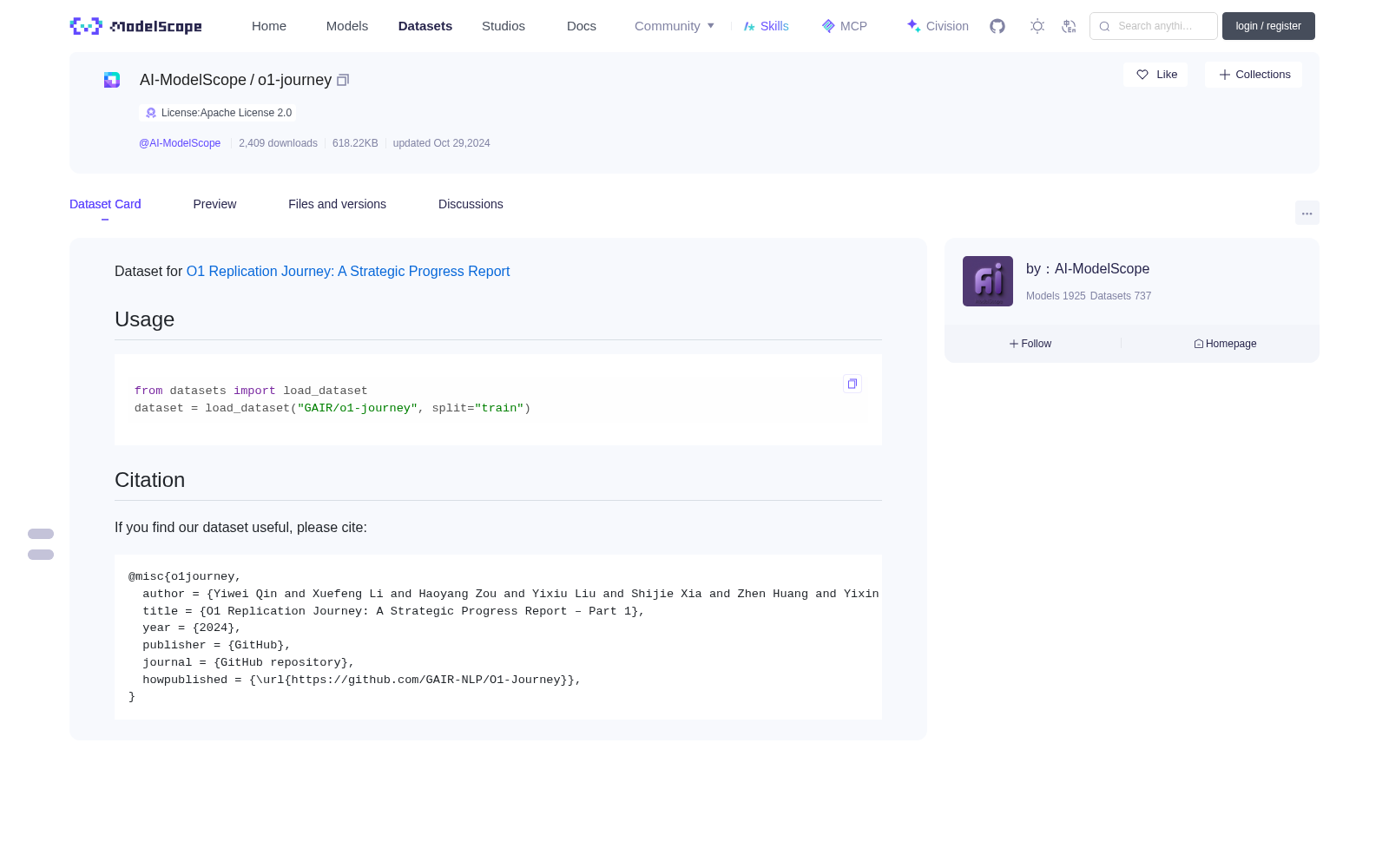
Task: View the Discussions tab
Action: [x=471, y=204]
